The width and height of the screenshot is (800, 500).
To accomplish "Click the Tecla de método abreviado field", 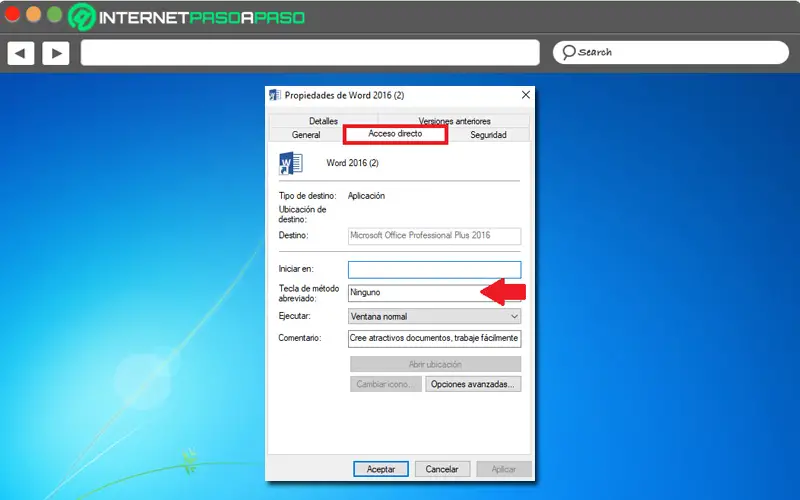I will tap(434, 293).
